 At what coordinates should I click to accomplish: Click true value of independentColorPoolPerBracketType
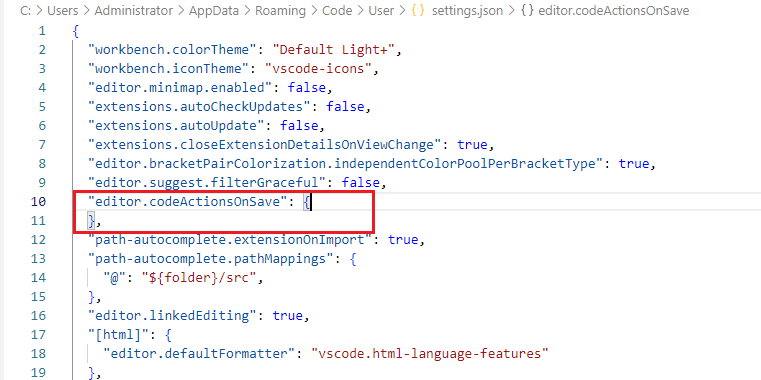(634, 164)
